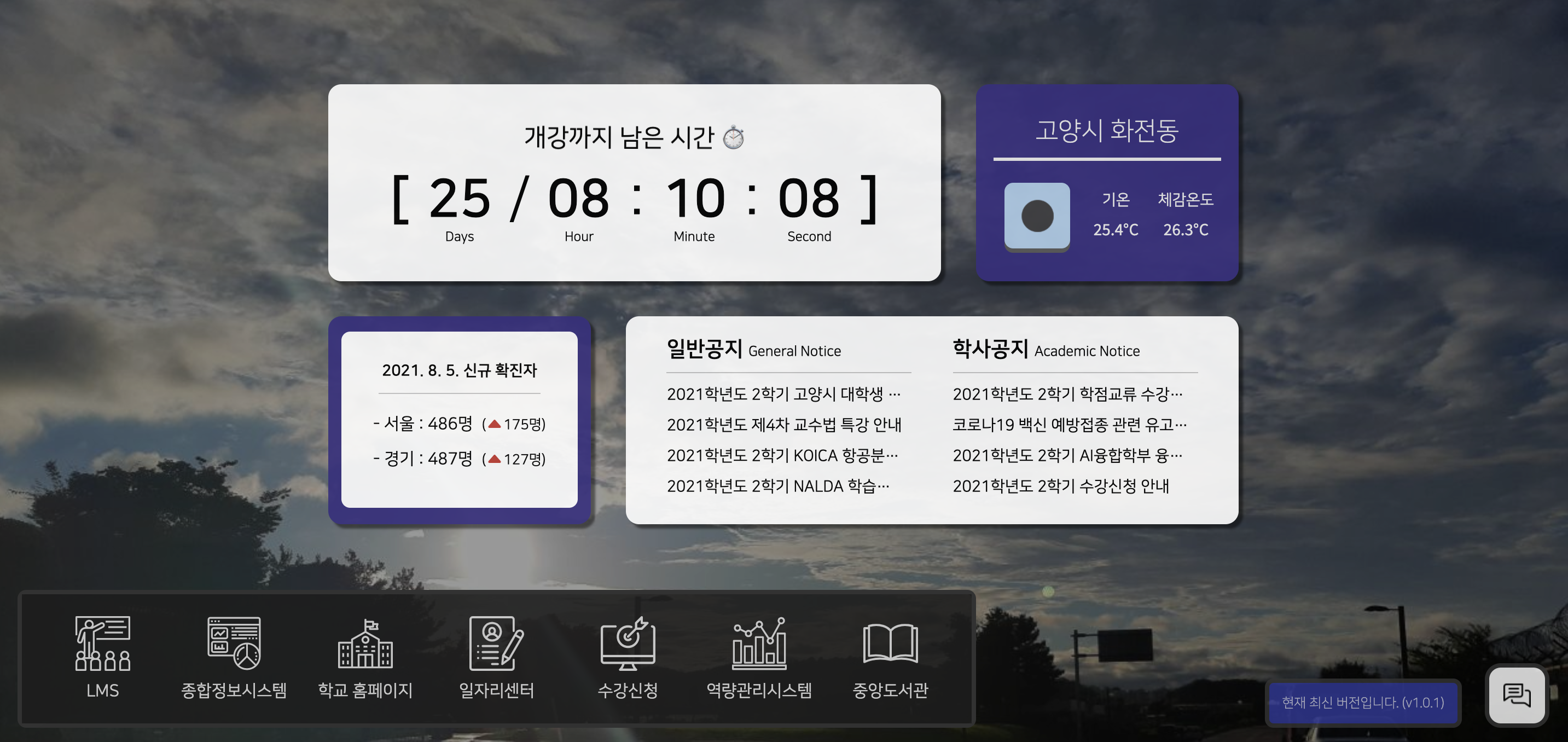Open the 수강신청 monitor icon
The width and height of the screenshot is (1568, 742).
click(628, 644)
